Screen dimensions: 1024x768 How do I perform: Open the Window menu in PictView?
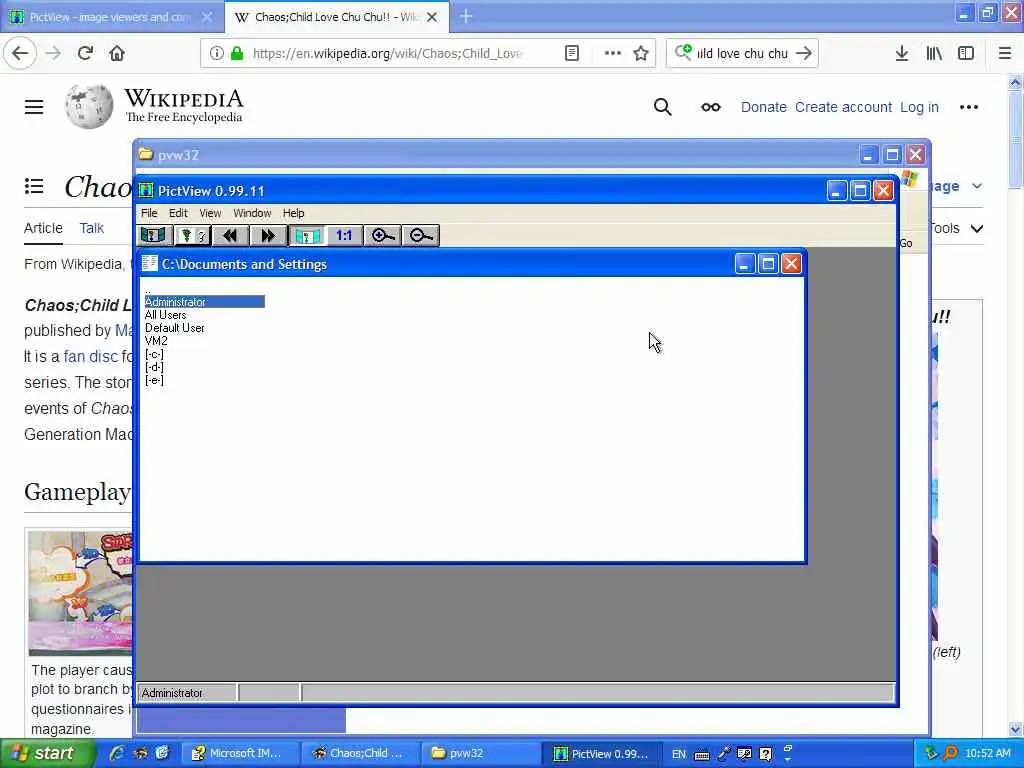tap(252, 213)
